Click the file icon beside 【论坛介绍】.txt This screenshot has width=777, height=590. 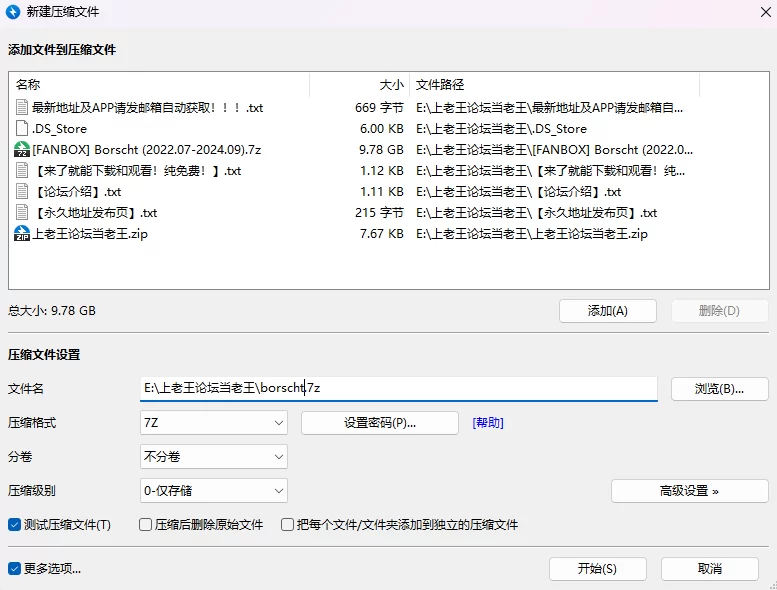pos(22,192)
